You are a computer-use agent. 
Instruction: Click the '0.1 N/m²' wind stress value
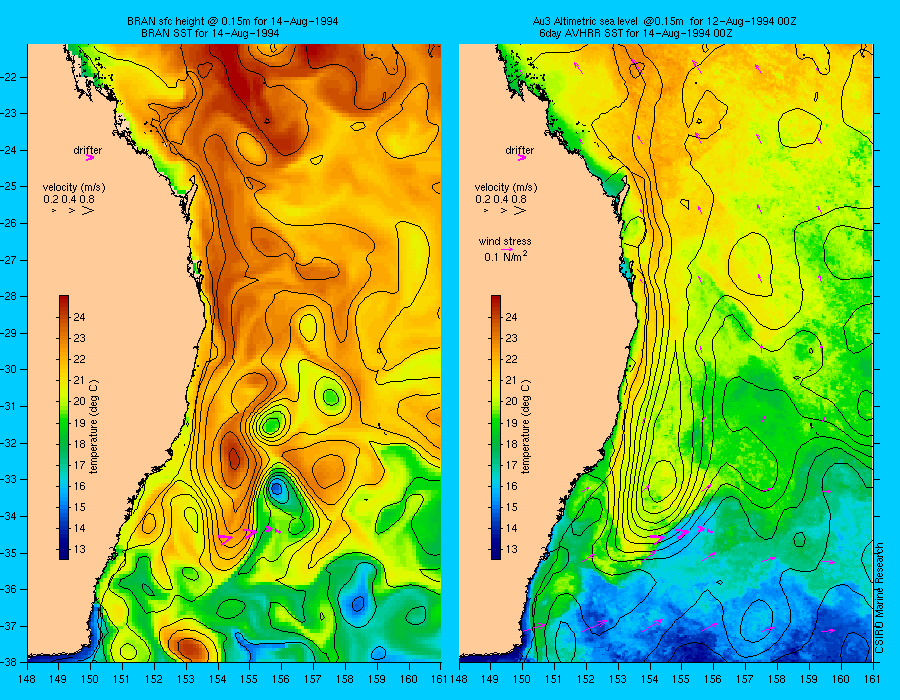point(506,257)
